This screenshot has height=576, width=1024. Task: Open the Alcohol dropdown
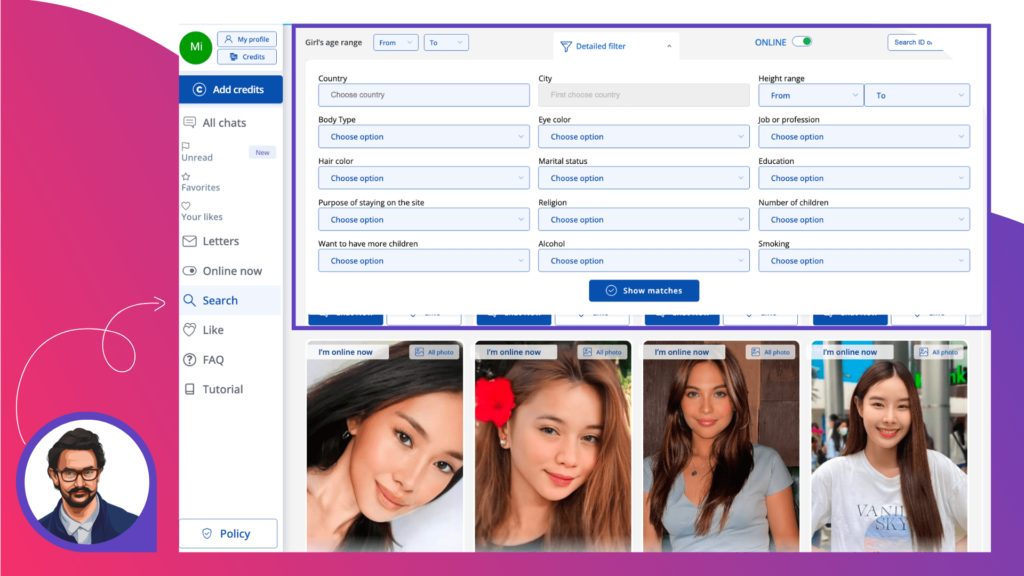644,261
